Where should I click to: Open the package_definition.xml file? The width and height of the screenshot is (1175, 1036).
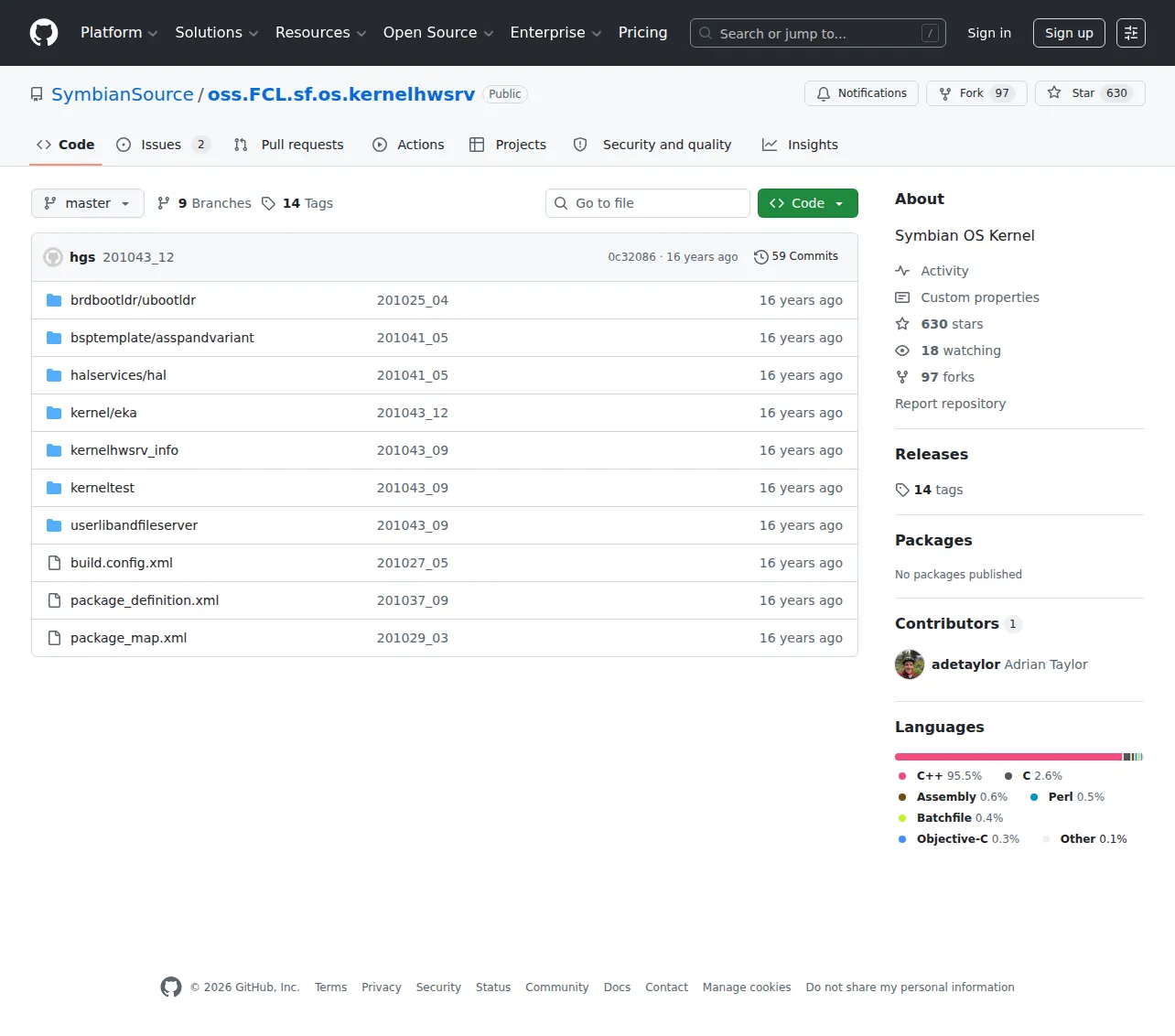pyautogui.click(x=145, y=600)
